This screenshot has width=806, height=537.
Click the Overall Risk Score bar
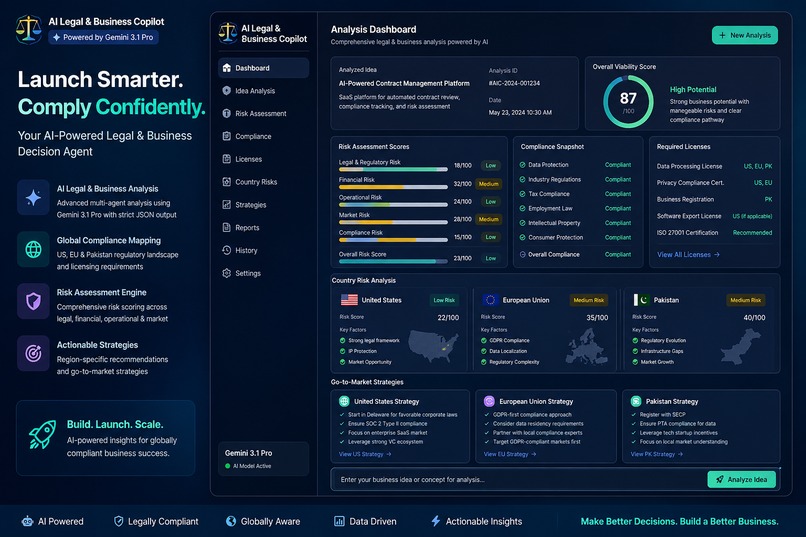[393, 261]
